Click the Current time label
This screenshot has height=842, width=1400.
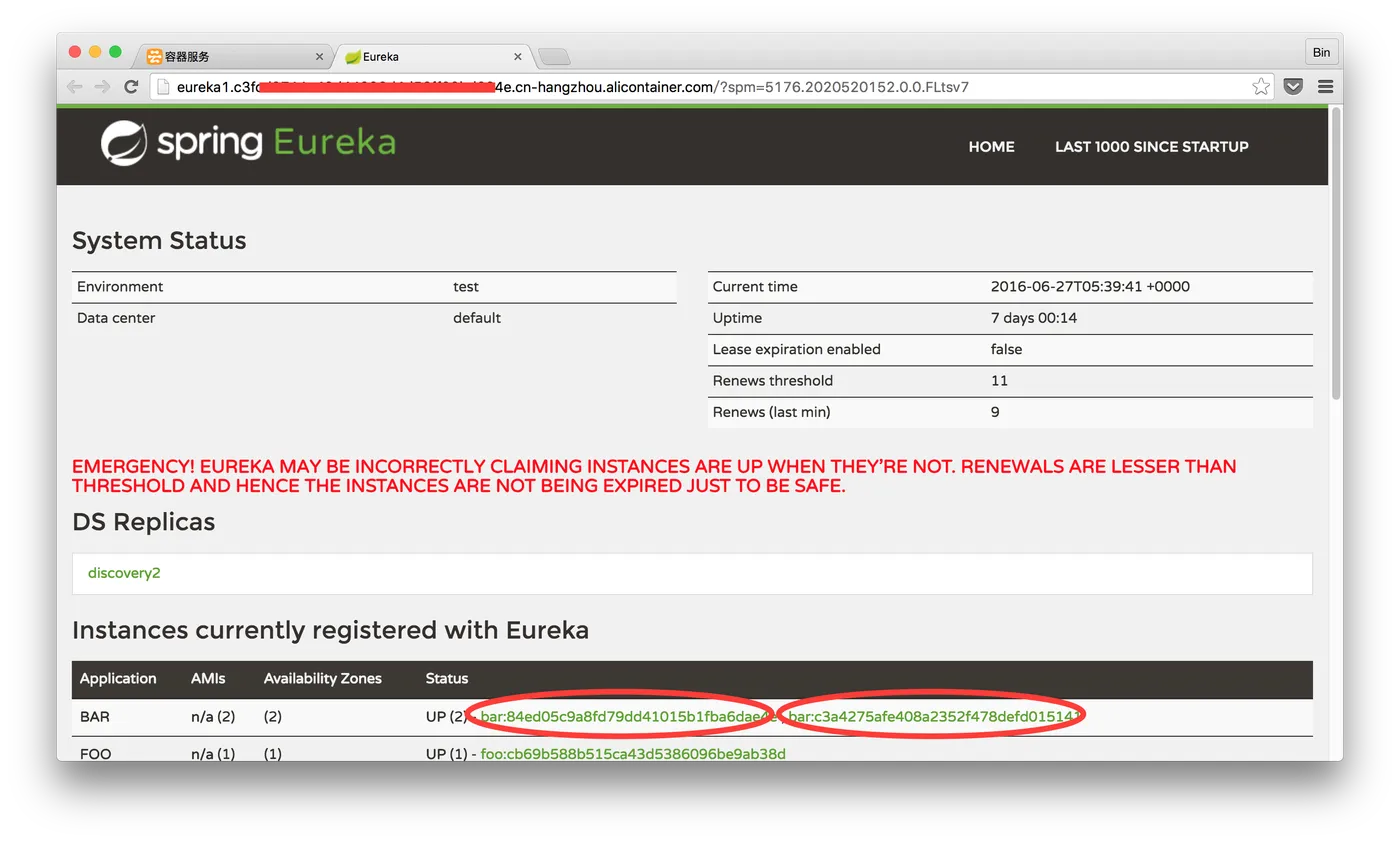click(x=755, y=287)
